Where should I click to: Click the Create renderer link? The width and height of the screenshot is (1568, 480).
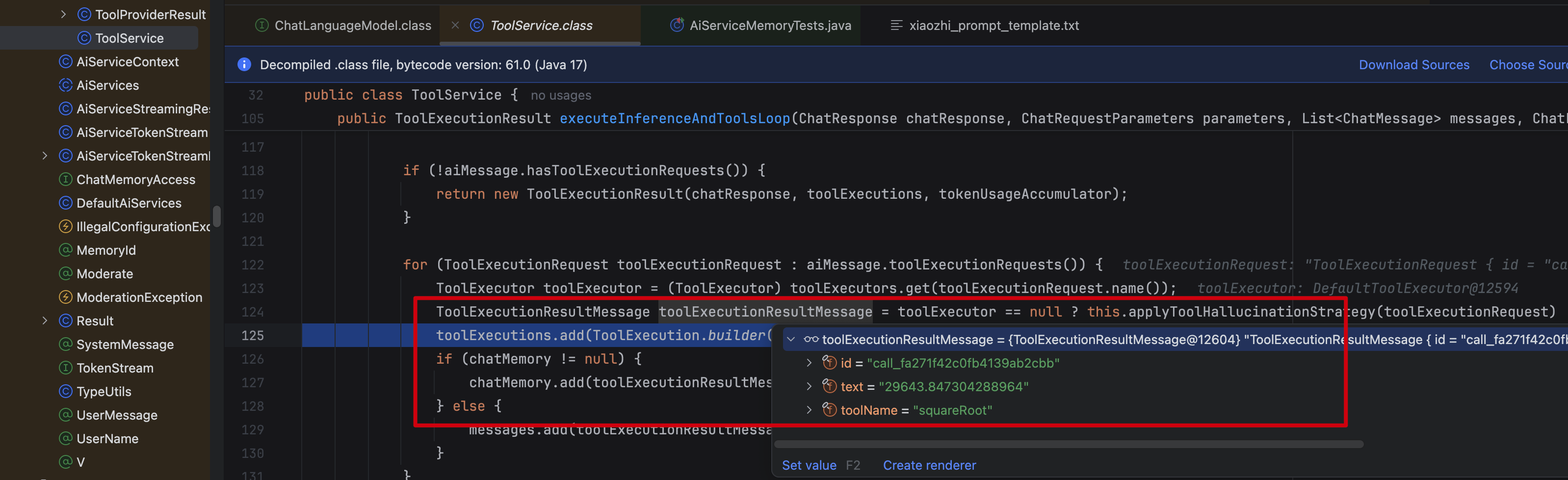point(930,465)
